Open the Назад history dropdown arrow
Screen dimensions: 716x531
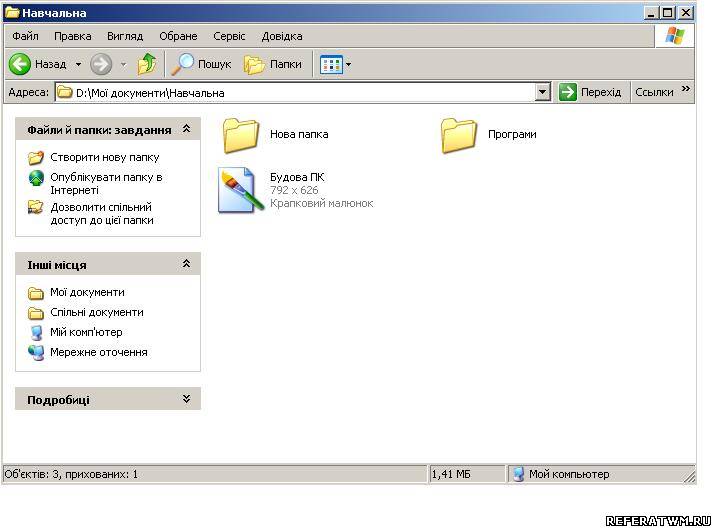(79, 64)
